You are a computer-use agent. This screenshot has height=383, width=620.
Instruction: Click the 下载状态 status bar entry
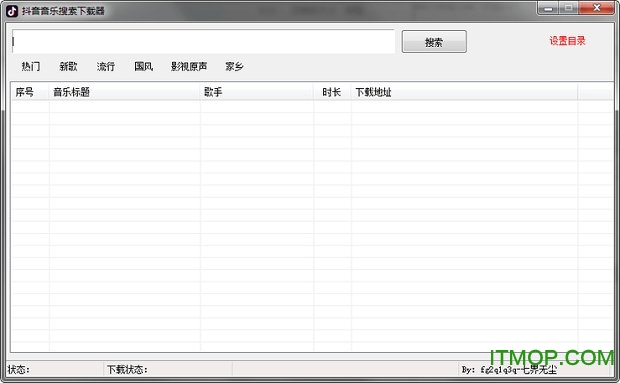click(x=127, y=370)
